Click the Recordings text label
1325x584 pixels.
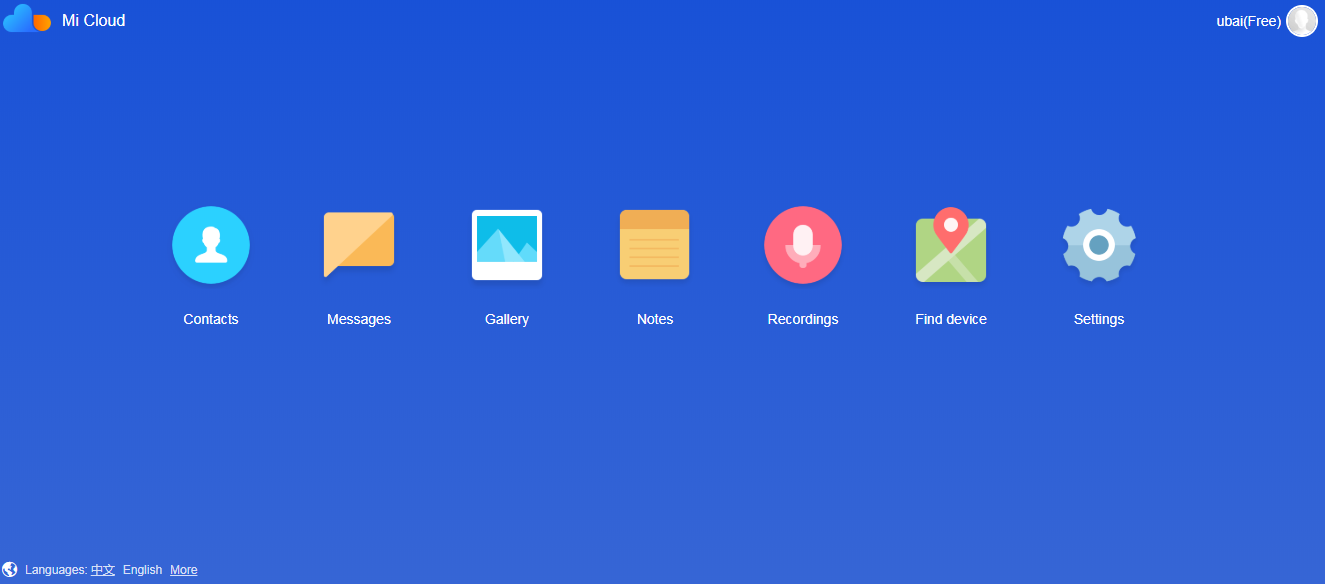click(803, 319)
